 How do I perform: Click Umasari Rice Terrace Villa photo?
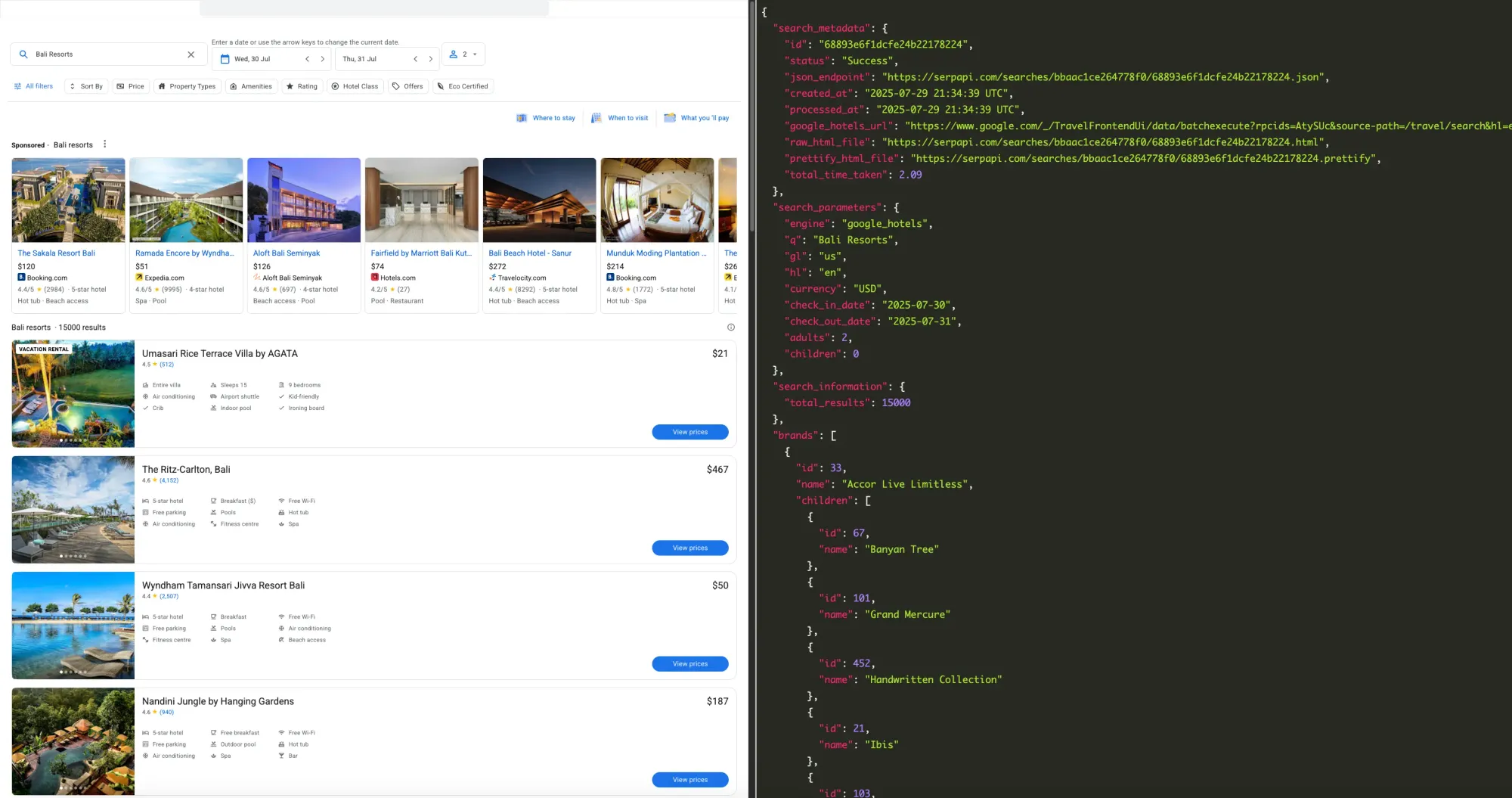[73, 393]
